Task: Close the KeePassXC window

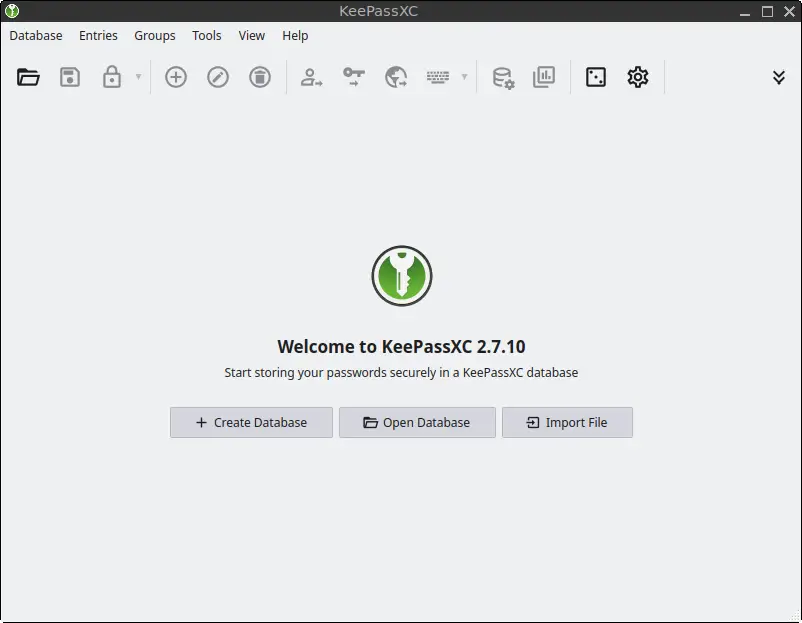Action: coord(789,11)
